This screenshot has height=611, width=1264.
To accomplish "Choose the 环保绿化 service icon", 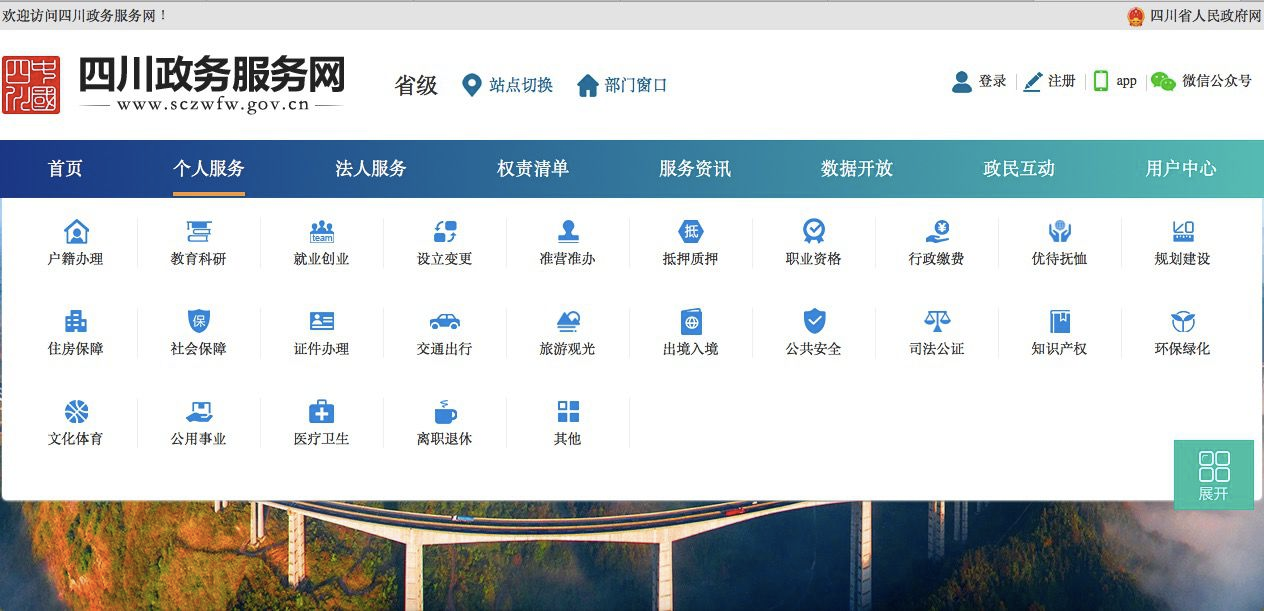I will 1183,321.
